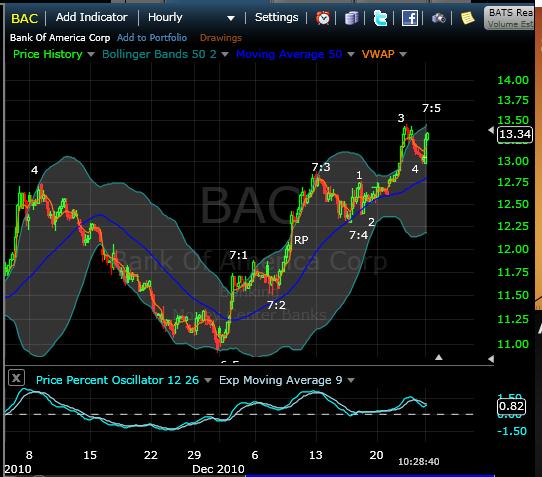Click the Price Percent Oscillator 12 26 label

click(x=118, y=380)
